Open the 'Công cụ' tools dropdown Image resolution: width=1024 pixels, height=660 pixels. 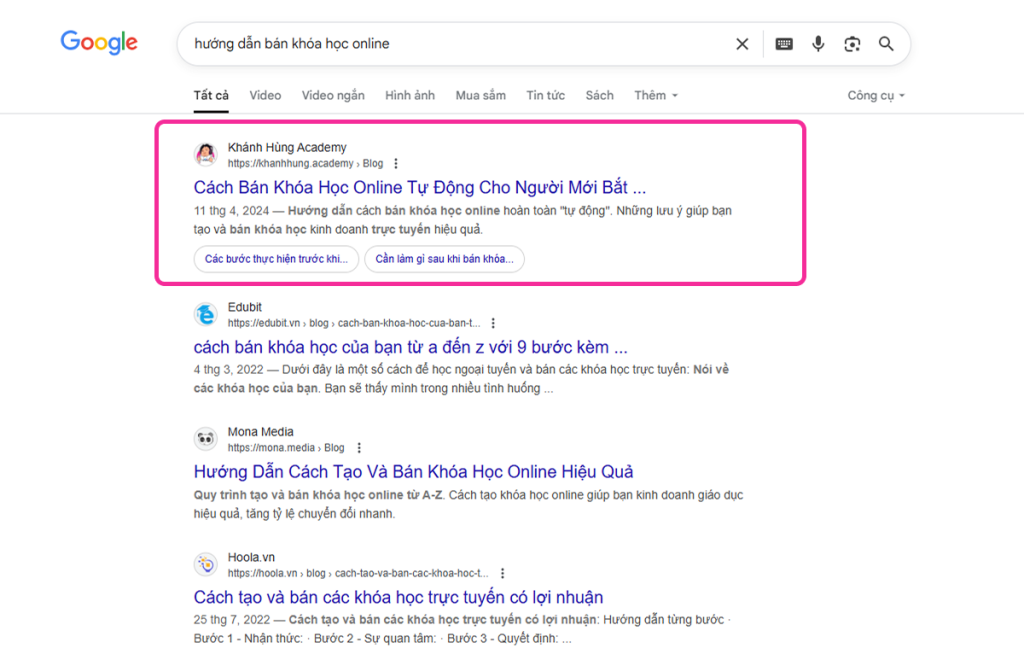tap(876, 95)
